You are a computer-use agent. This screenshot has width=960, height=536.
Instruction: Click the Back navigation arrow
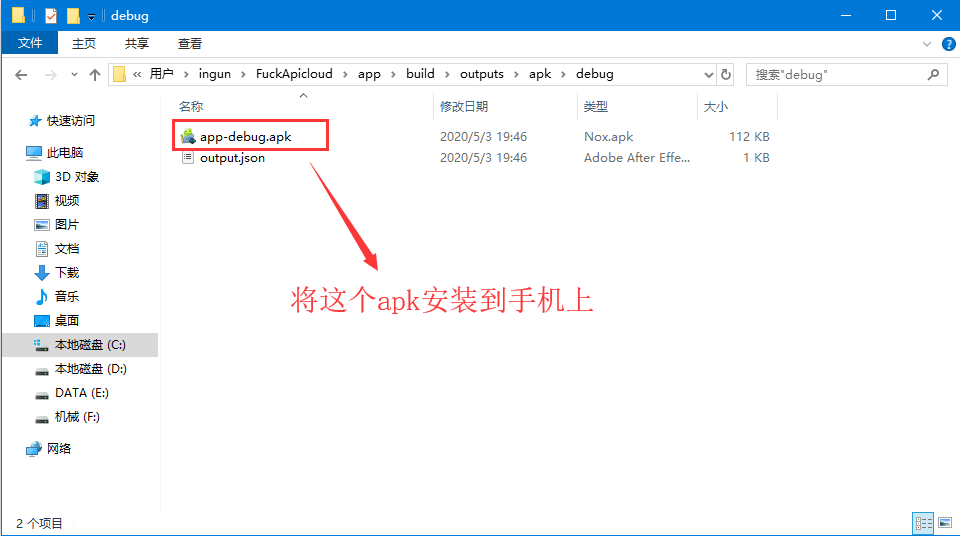click(x=21, y=74)
